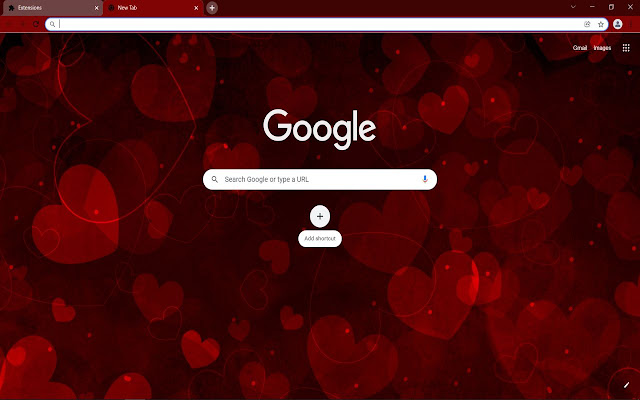Minimize the browser window
The height and width of the screenshot is (400, 640).
(x=592, y=7)
